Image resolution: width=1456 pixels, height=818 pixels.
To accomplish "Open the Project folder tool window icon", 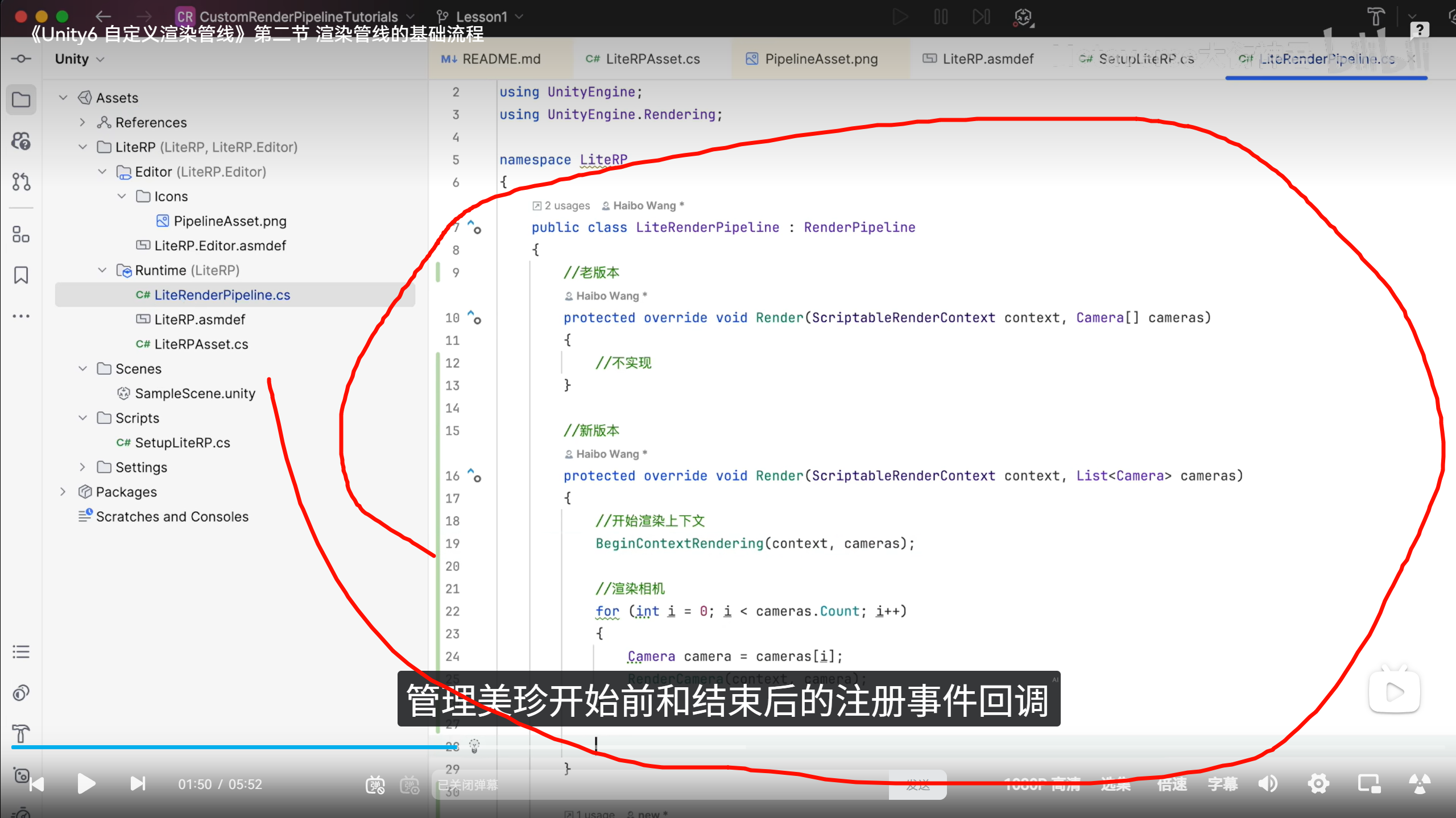I will point(21,100).
